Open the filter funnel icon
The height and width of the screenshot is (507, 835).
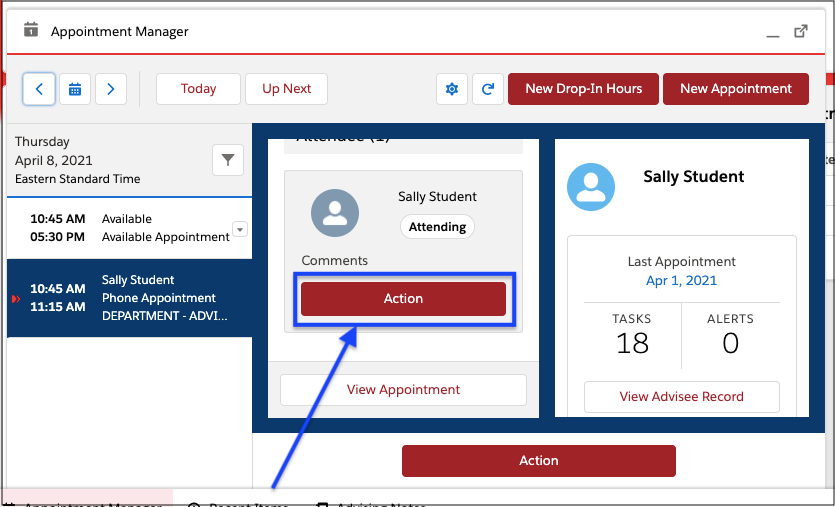pyautogui.click(x=228, y=160)
